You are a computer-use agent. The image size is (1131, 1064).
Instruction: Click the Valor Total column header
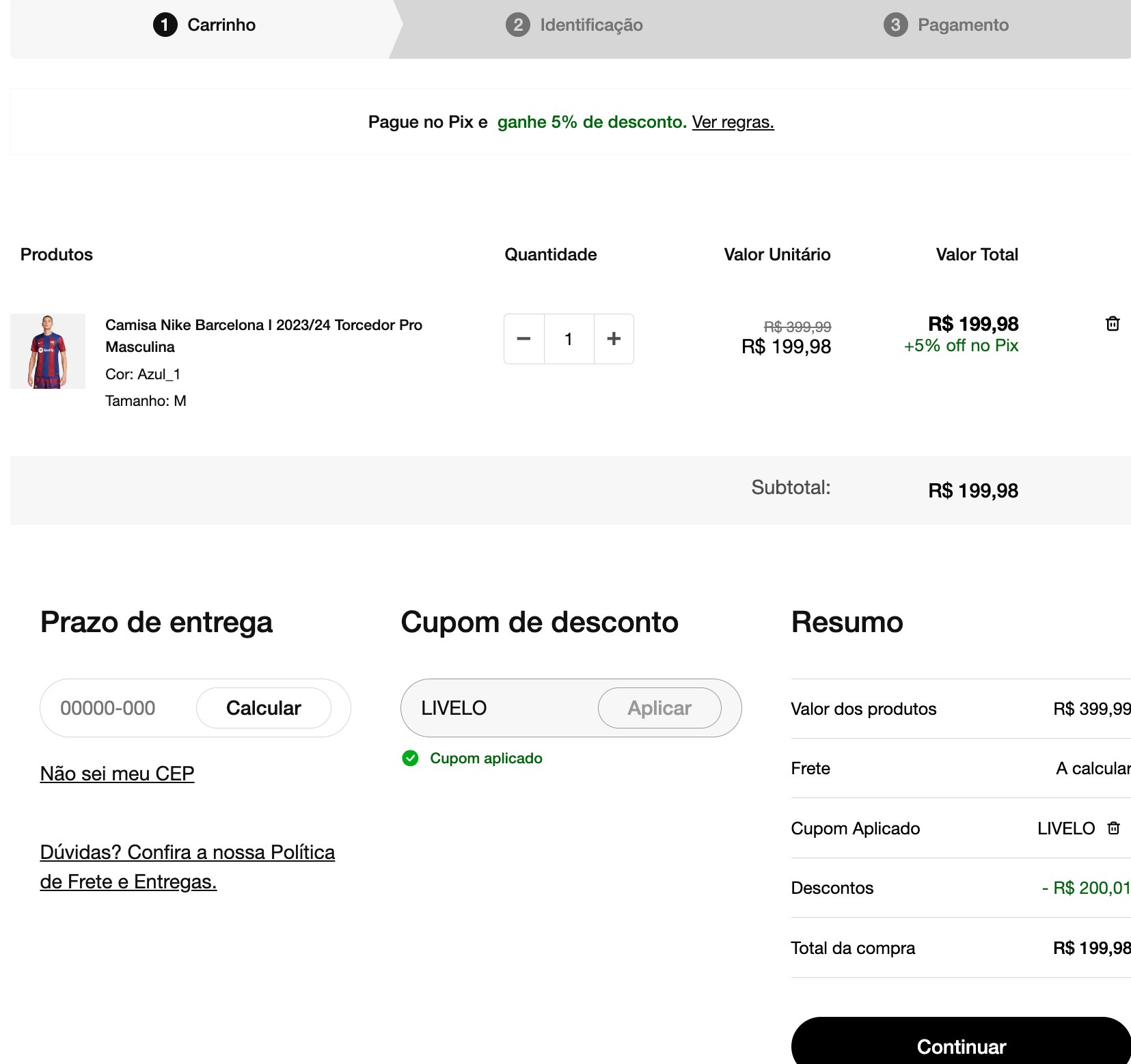(977, 255)
